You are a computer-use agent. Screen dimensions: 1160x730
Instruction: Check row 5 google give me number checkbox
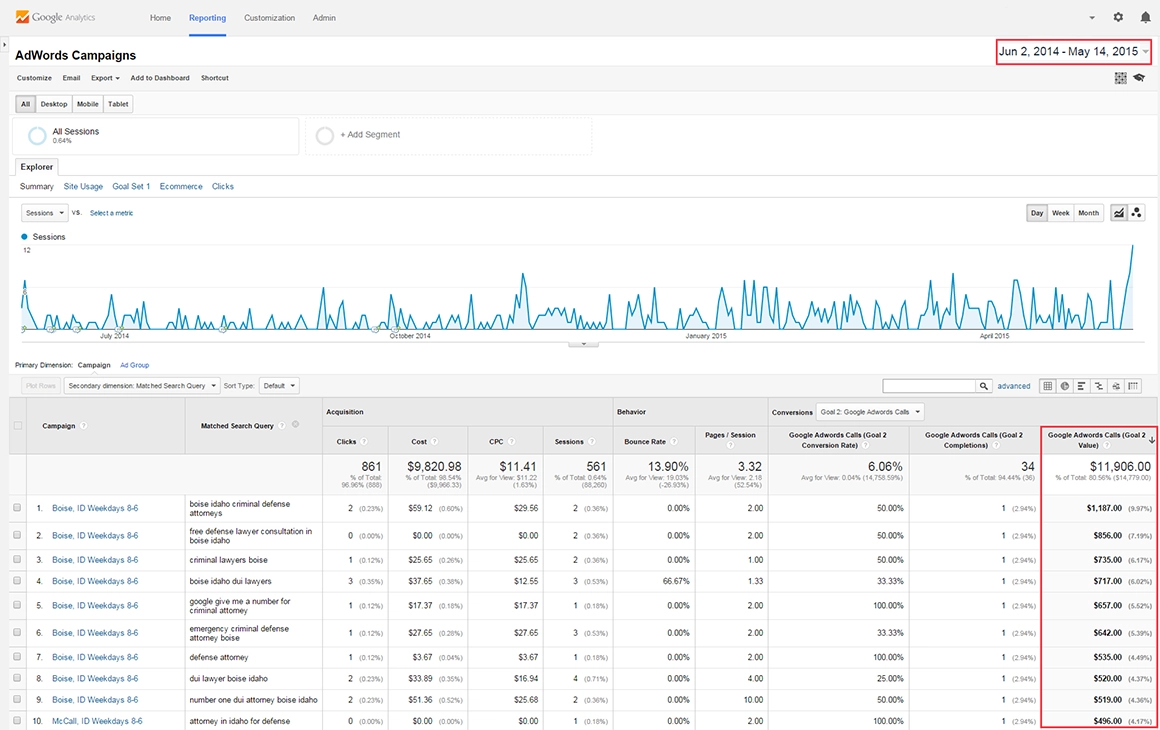tap(17, 606)
